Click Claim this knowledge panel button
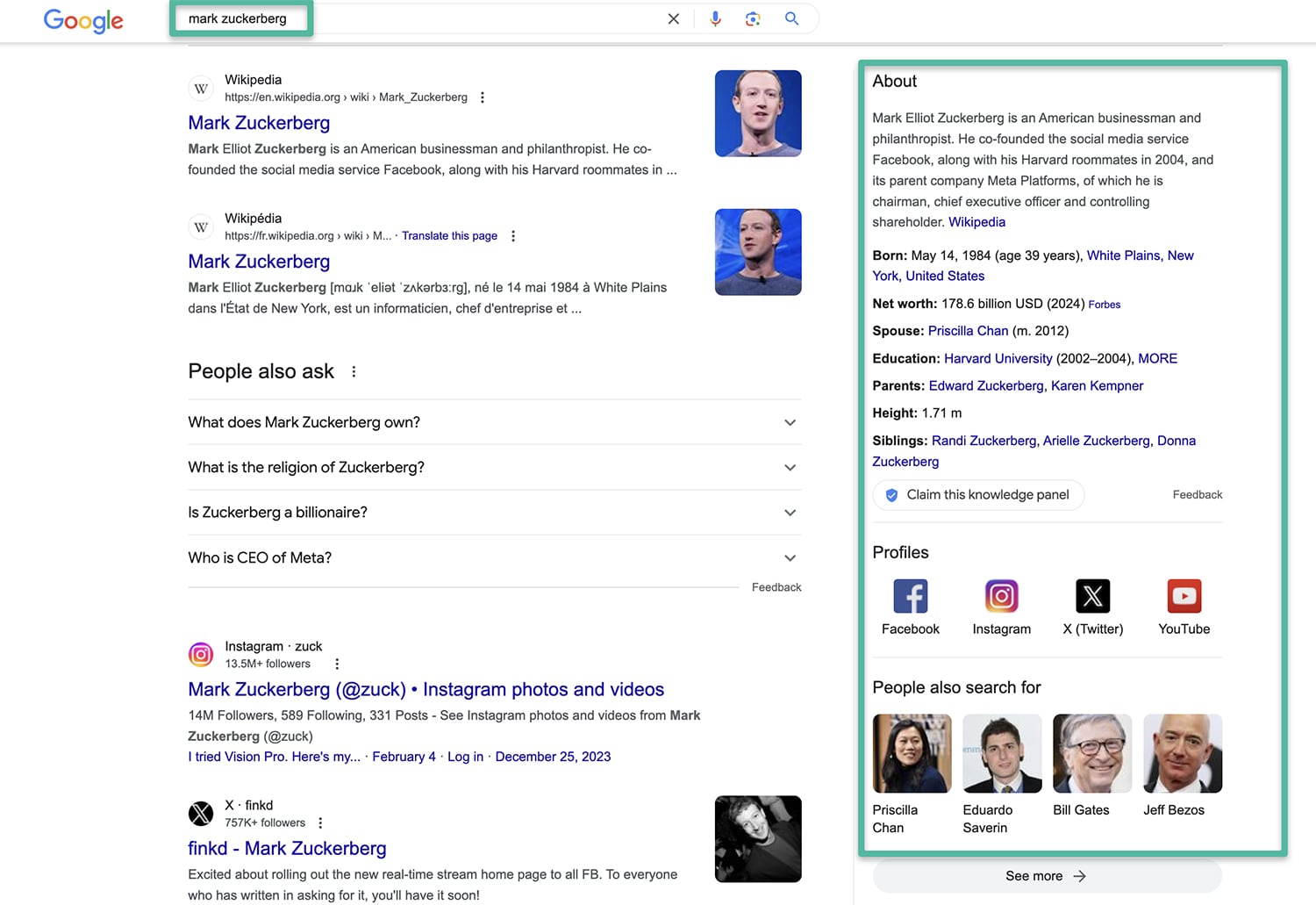This screenshot has width=1316, height=905. click(x=978, y=495)
